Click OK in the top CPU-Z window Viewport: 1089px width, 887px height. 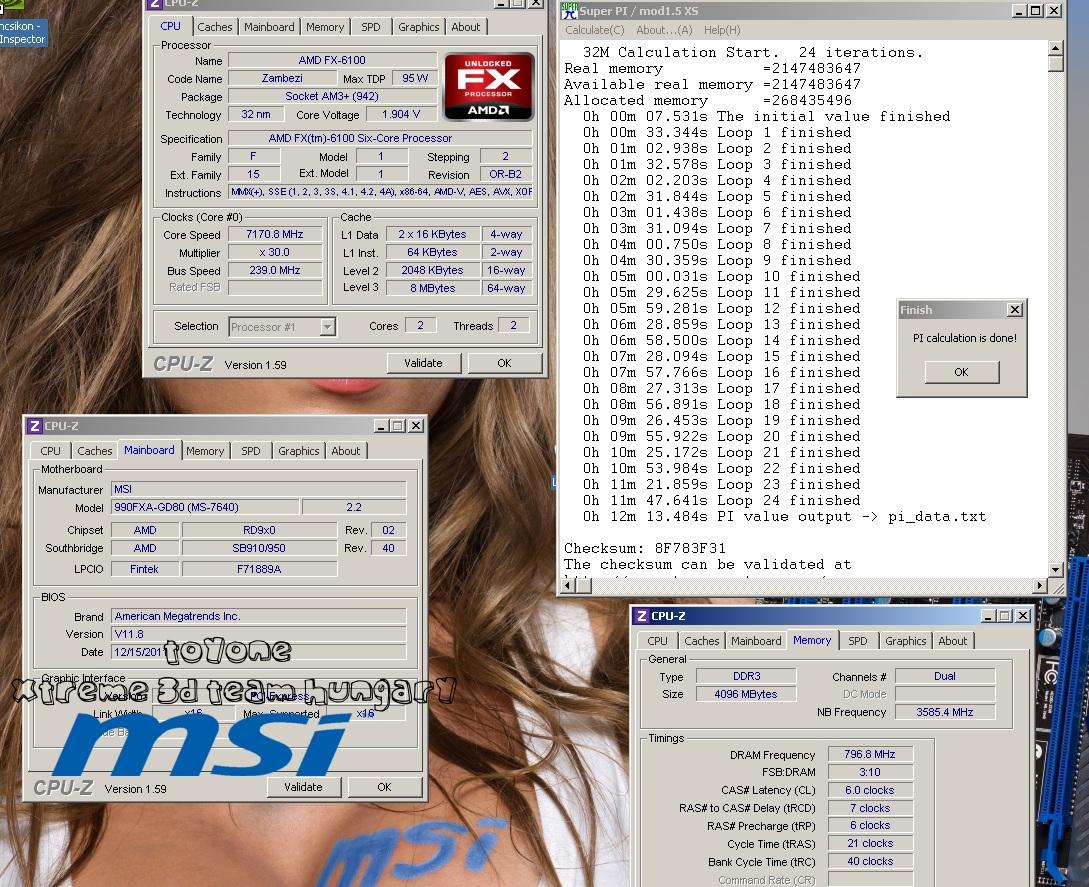coord(504,363)
